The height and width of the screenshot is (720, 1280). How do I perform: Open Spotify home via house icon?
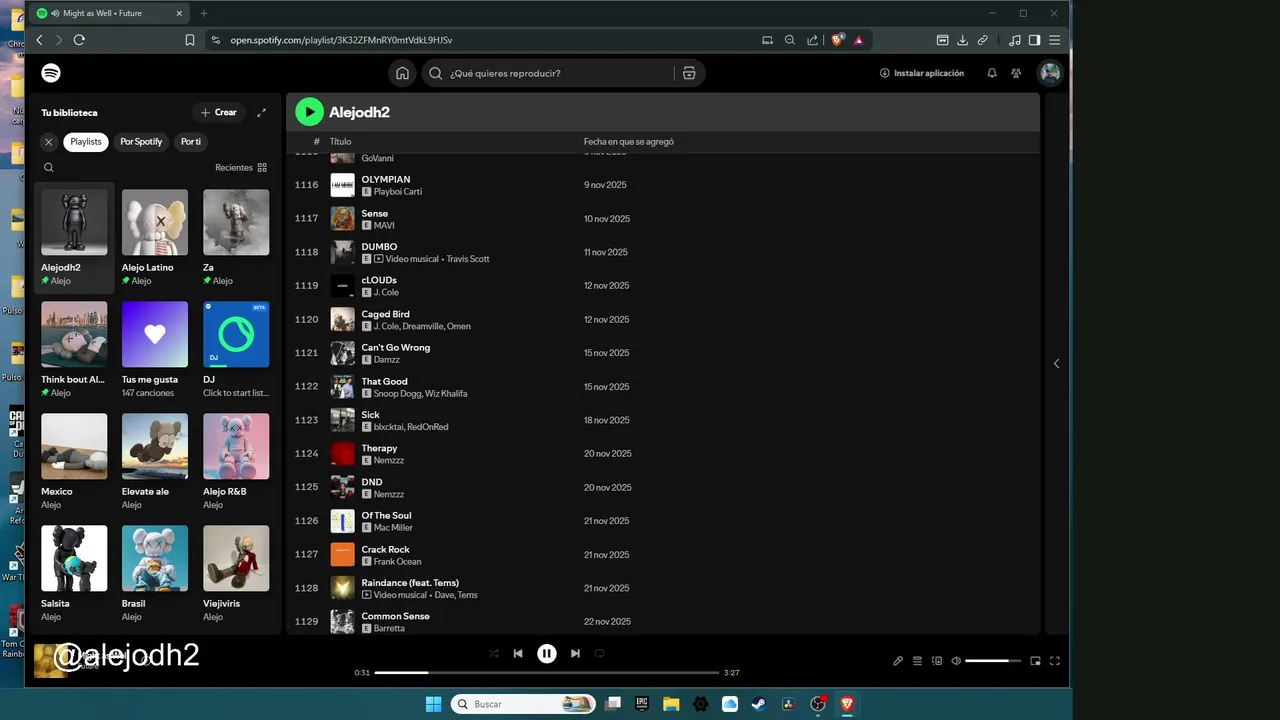point(402,73)
